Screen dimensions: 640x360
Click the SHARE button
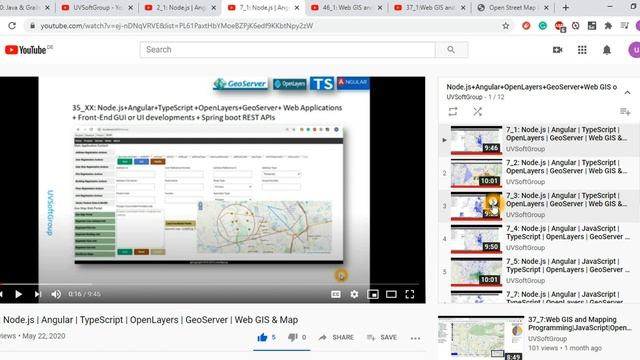point(336,338)
